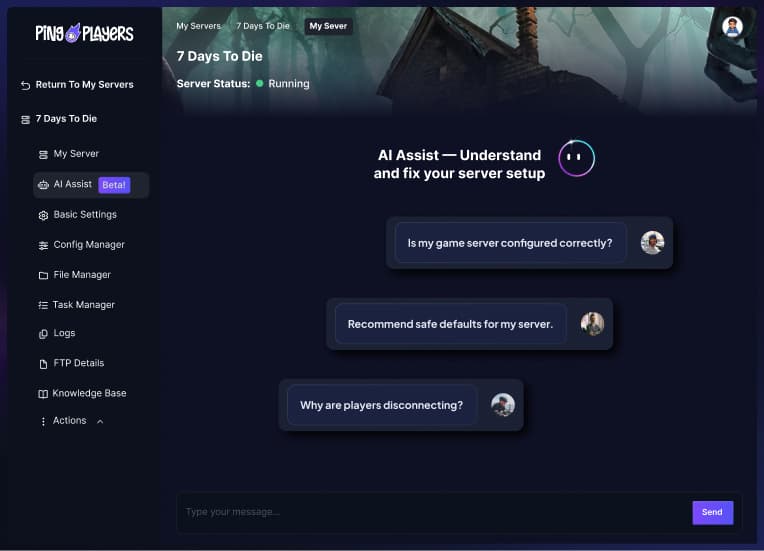This screenshot has height=551, width=764.
Task: Click the 7 Days To Die server icon
Action: click(x=25, y=120)
